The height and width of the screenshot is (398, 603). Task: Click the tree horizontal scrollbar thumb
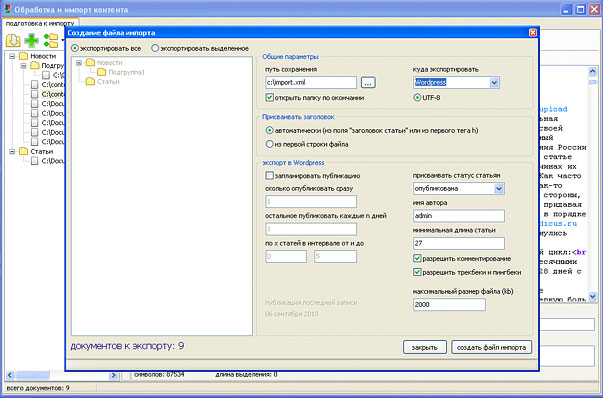[32, 375]
